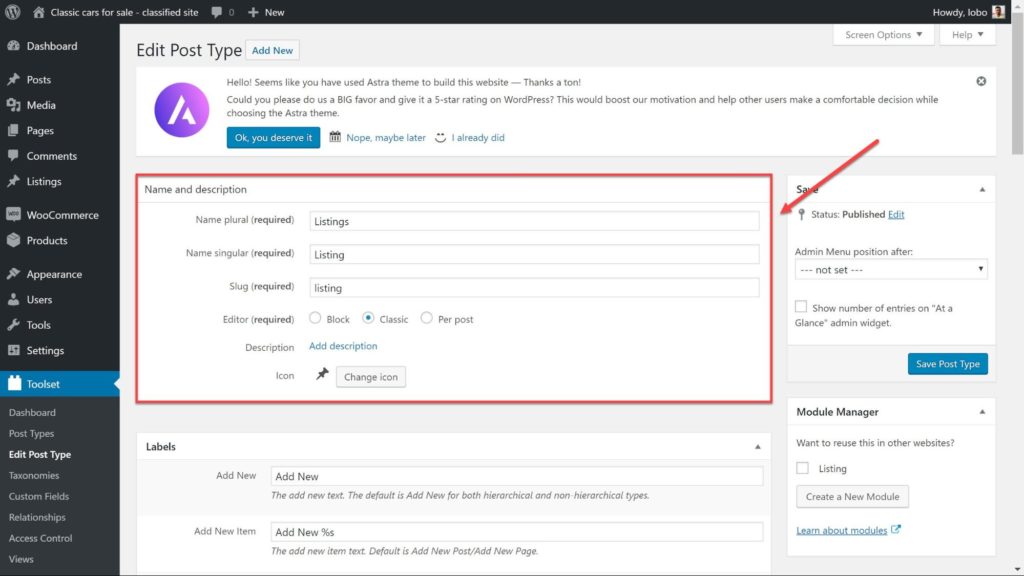Open the WooCommerce menu in sidebar

(x=61, y=215)
